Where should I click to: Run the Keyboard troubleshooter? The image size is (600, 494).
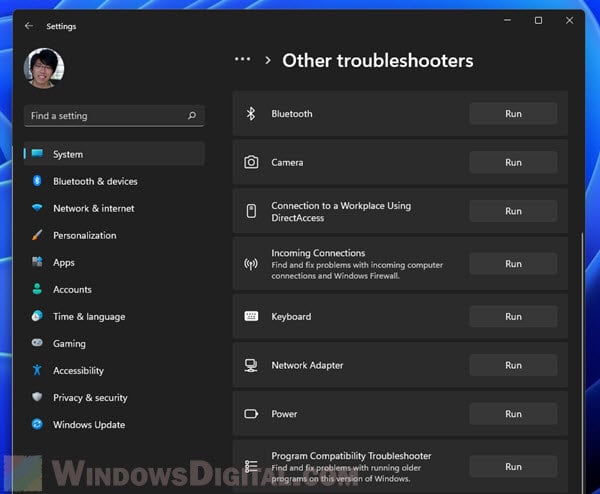point(513,316)
